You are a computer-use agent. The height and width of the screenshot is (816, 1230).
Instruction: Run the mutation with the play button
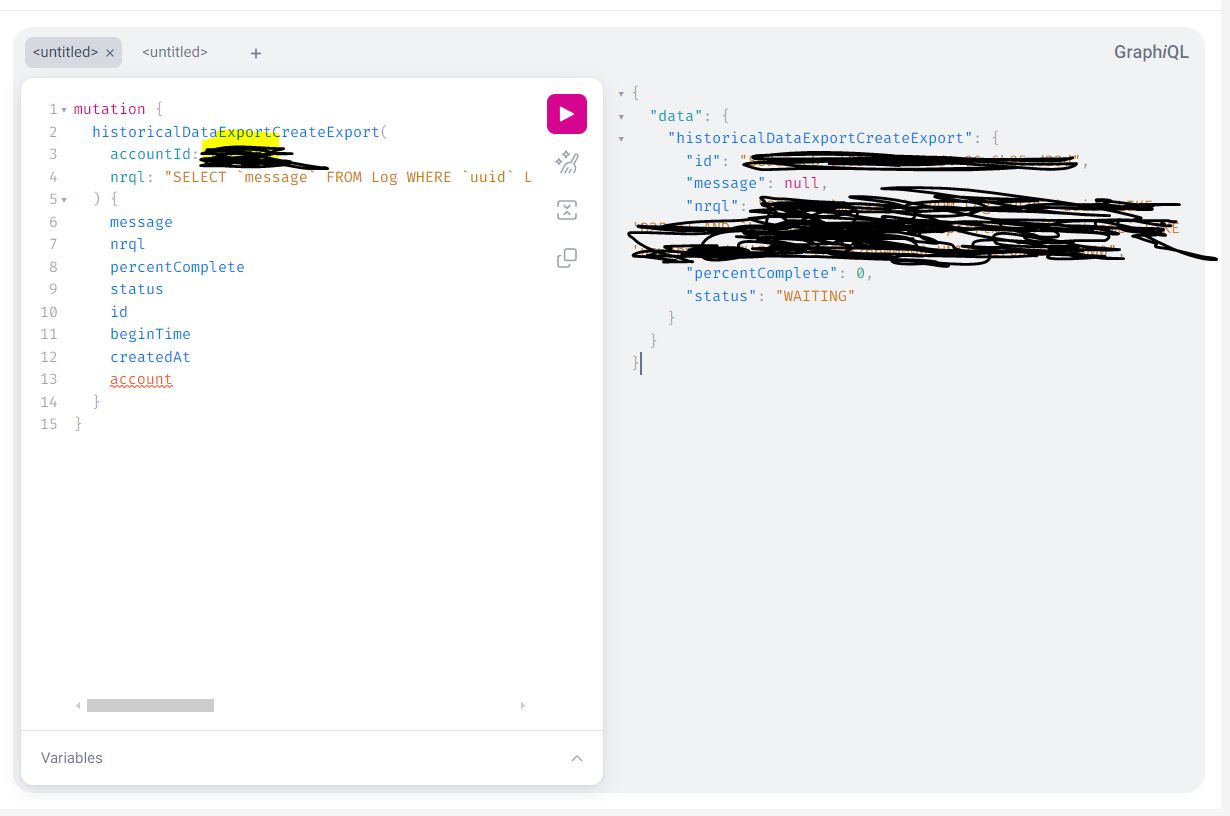[566, 114]
